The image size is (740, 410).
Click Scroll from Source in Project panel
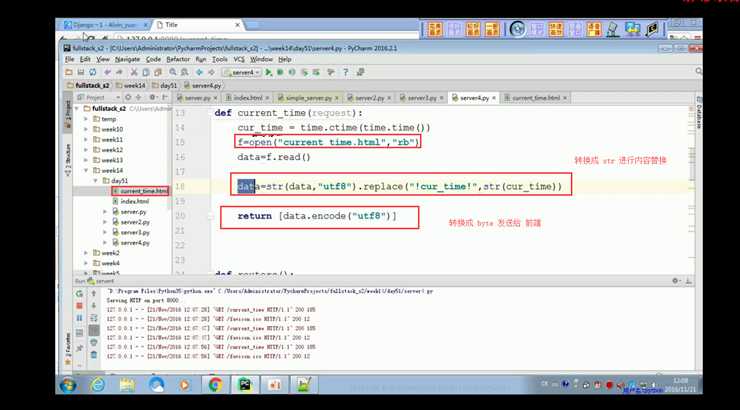tap(128, 97)
